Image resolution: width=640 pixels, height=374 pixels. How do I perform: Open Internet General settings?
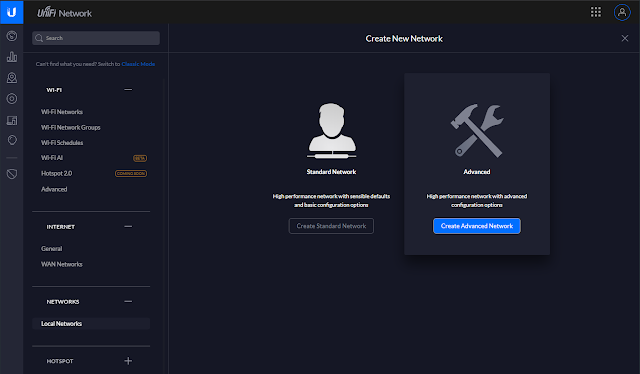click(51, 249)
